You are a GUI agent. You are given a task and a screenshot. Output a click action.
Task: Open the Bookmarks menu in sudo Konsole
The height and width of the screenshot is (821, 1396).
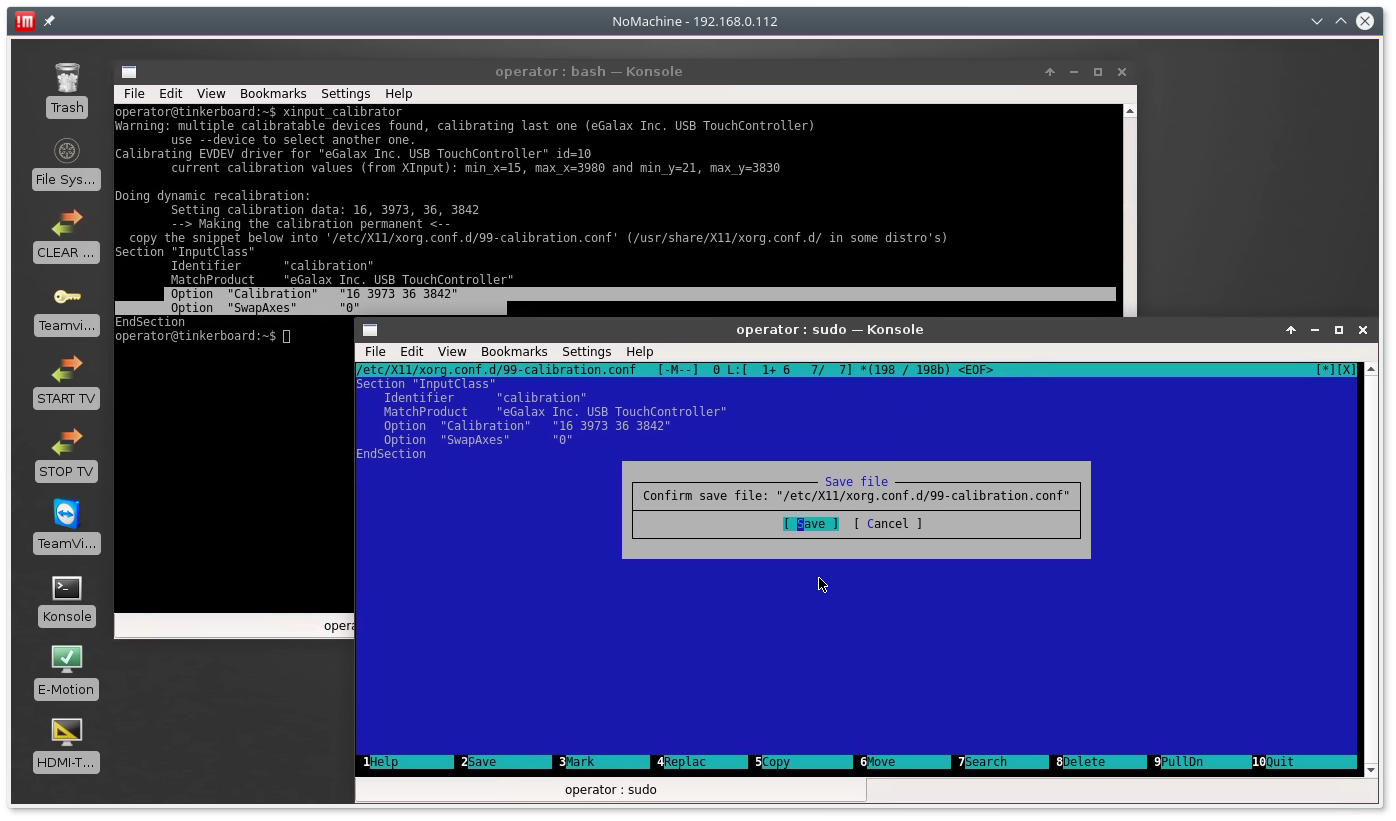(x=513, y=352)
